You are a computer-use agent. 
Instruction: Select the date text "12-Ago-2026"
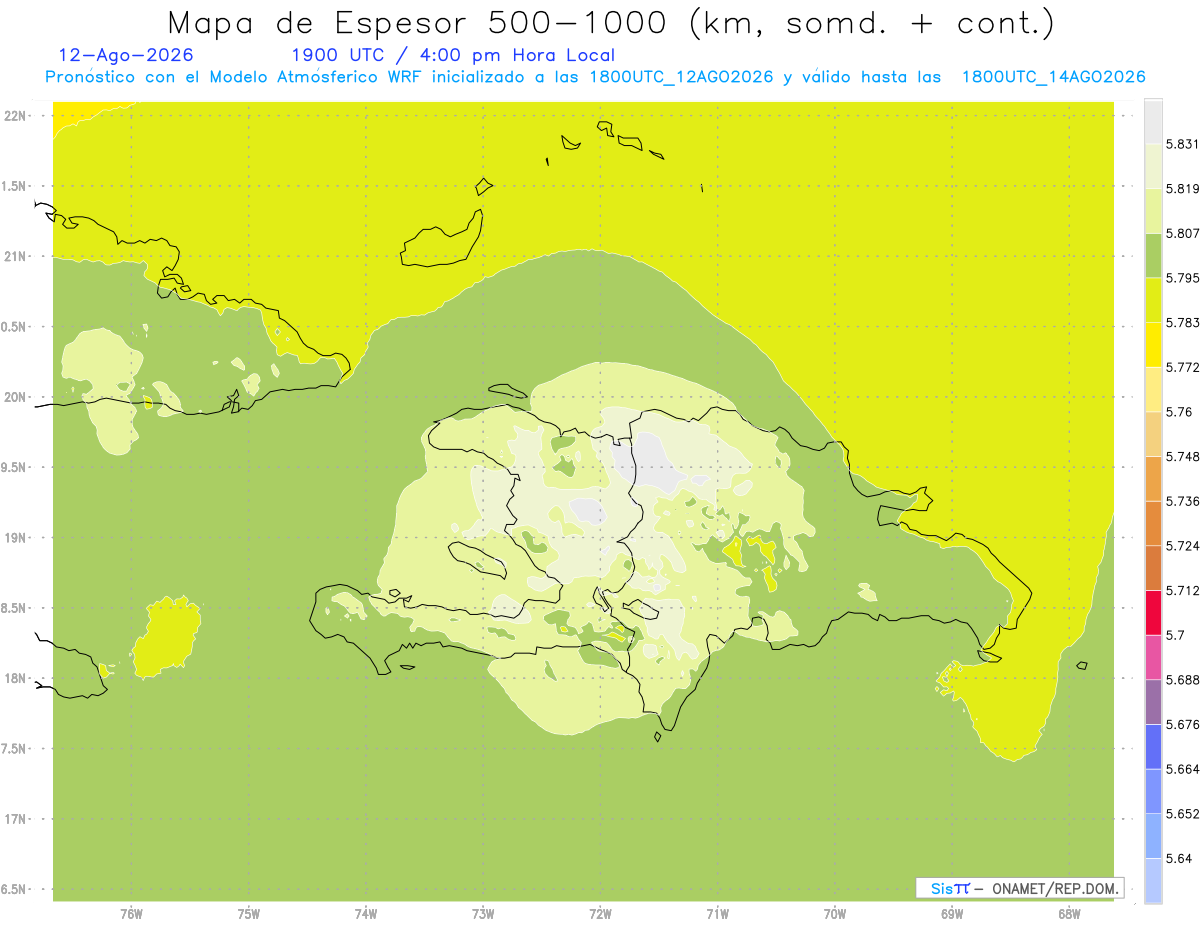click(x=126, y=55)
